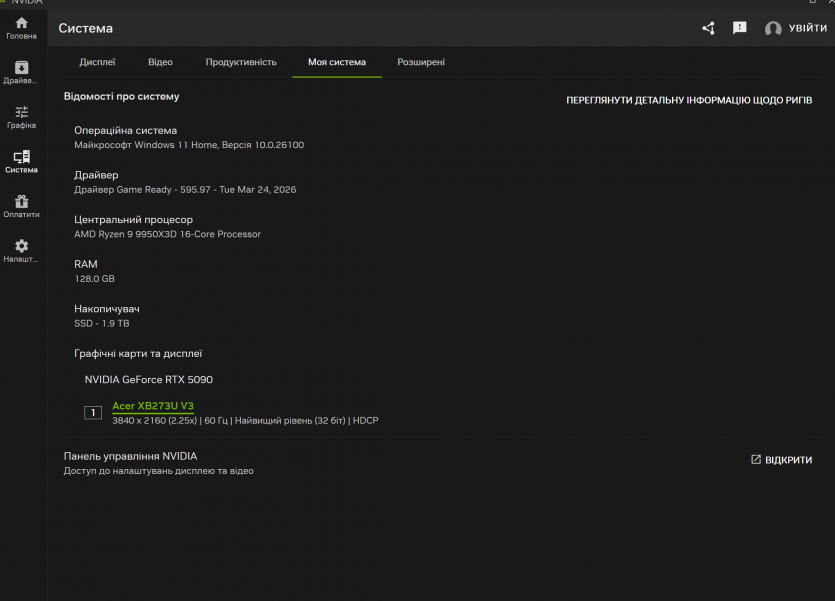The height and width of the screenshot is (601, 835).
Task: Open Налаштування via the gear icon
Action: coord(21,250)
